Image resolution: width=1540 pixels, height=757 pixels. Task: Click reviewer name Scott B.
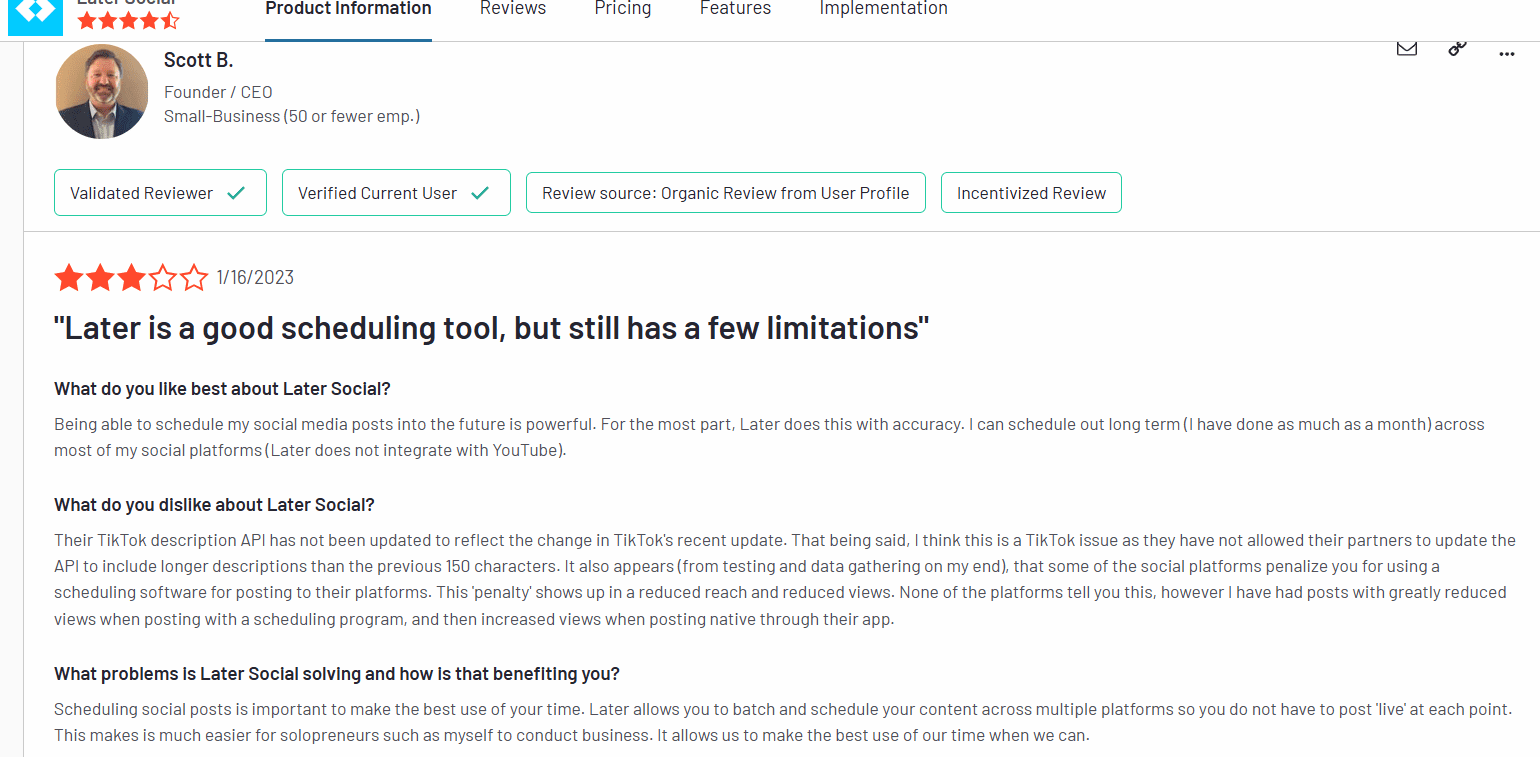[198, 60]
